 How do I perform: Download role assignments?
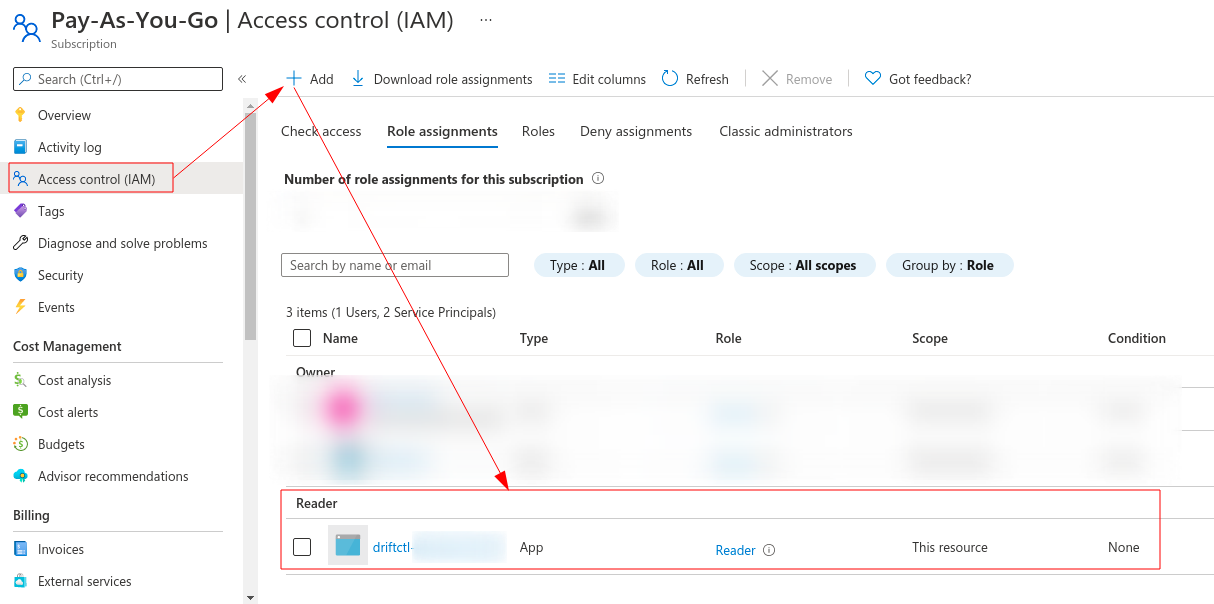click(442, 78)
